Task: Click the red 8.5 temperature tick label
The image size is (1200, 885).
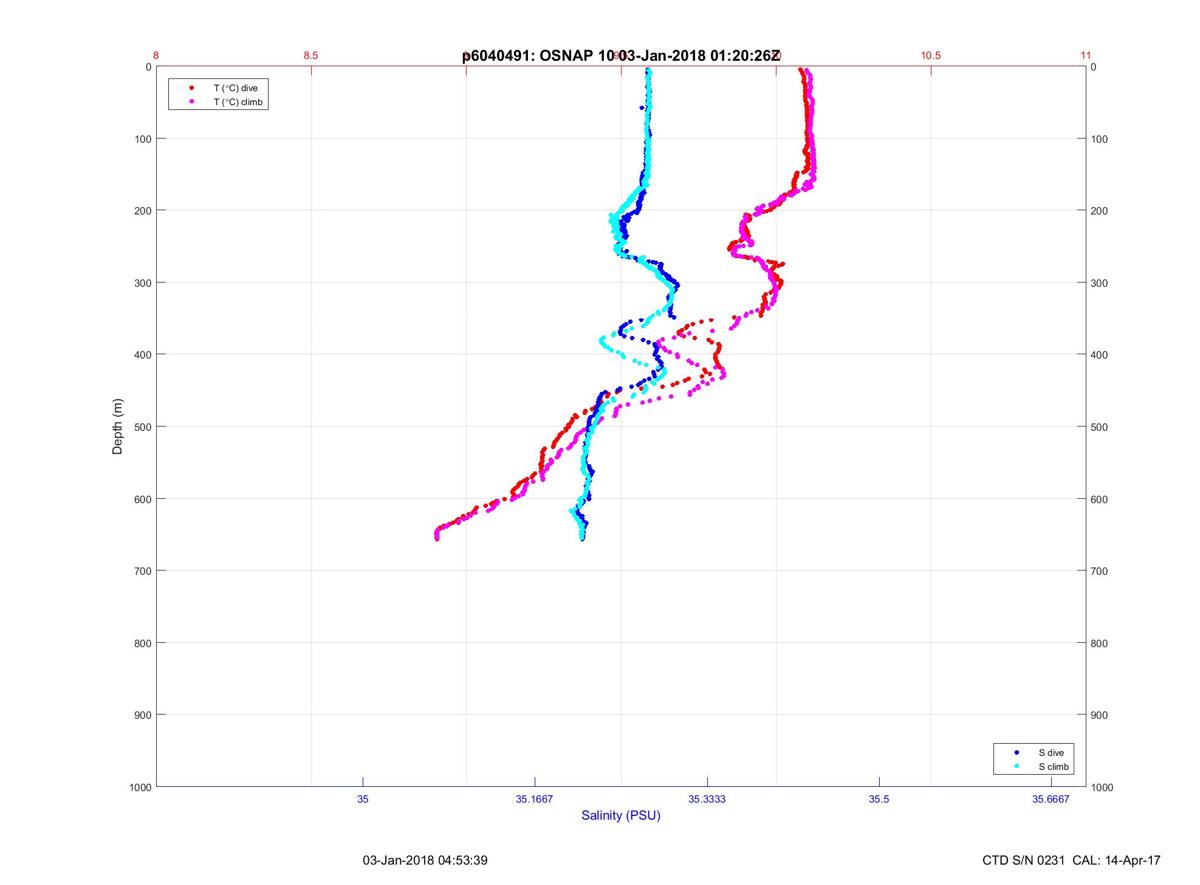Action: click(x=311, y=56)
